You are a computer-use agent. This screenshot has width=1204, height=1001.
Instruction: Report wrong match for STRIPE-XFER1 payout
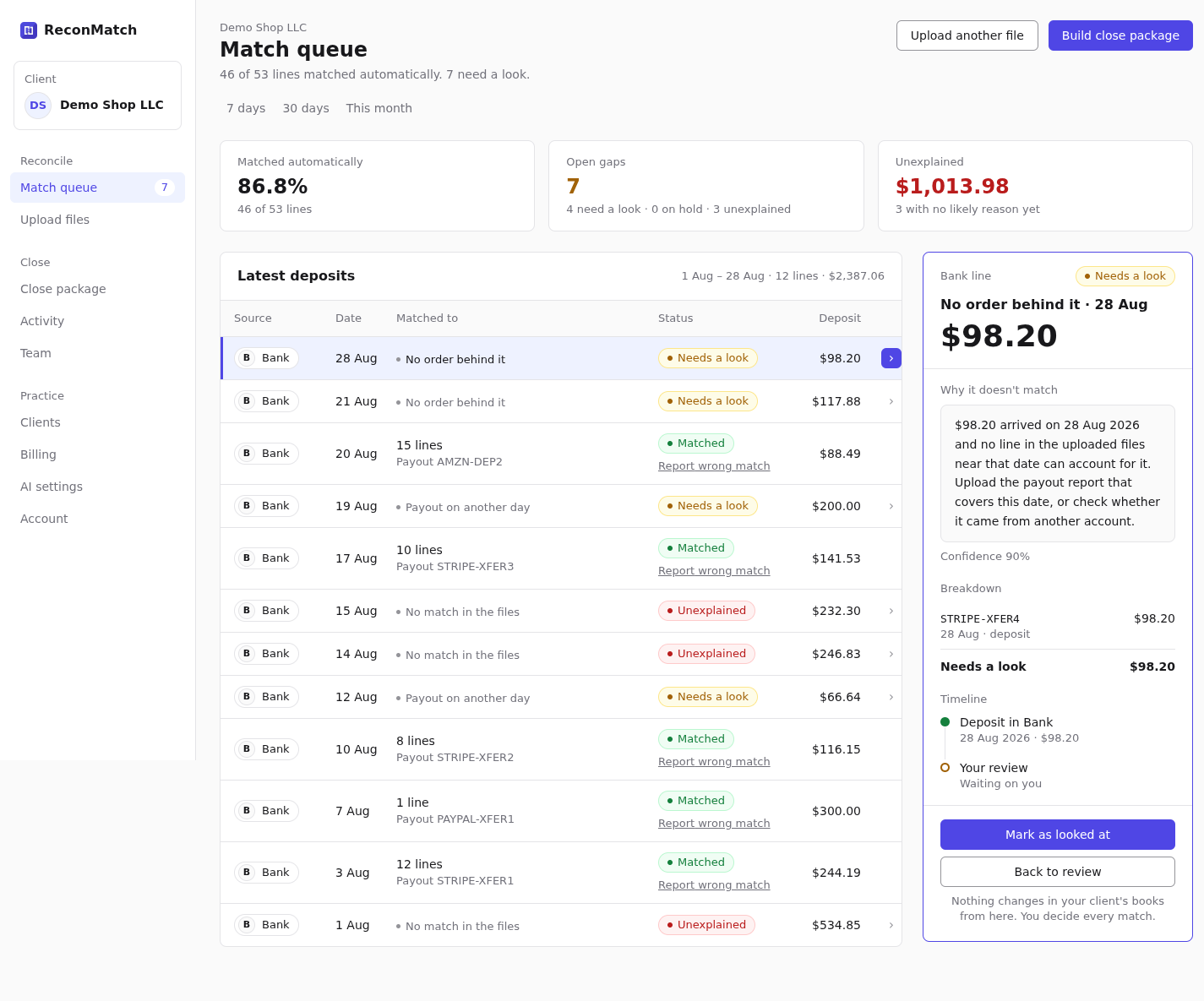pyautogui.click(x=714, y=885)
